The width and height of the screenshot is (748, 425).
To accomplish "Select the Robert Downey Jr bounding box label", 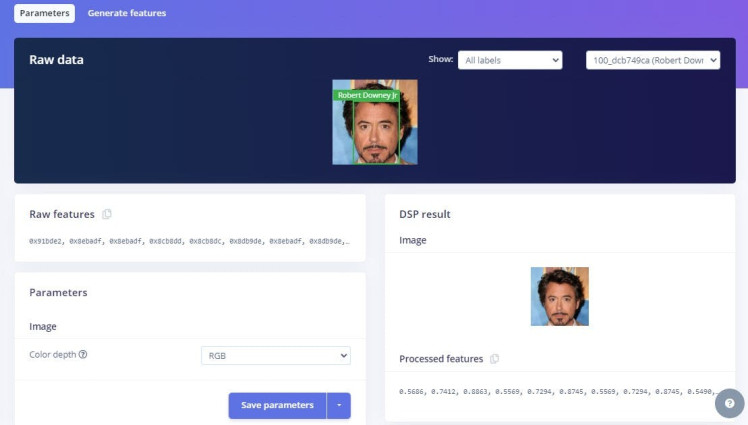I will [367, 95].
